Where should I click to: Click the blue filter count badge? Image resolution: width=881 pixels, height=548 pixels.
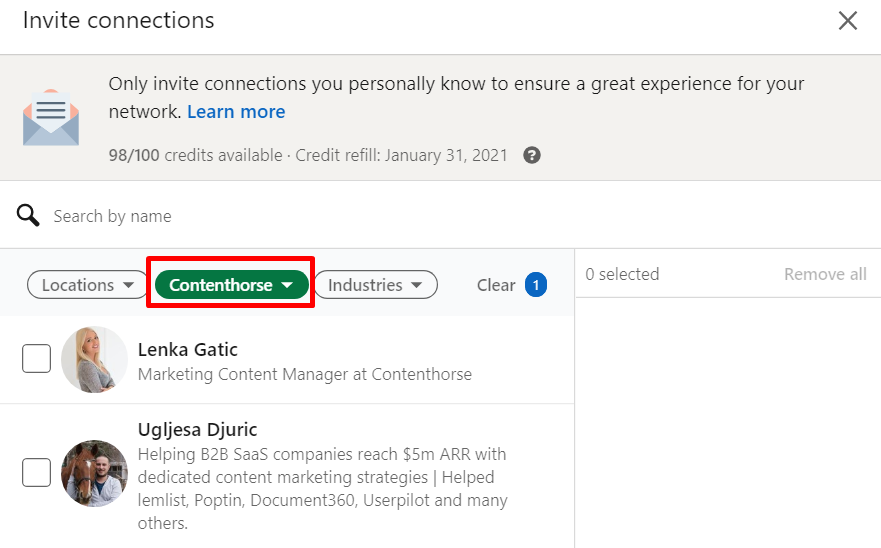click(x=536, y=285)
